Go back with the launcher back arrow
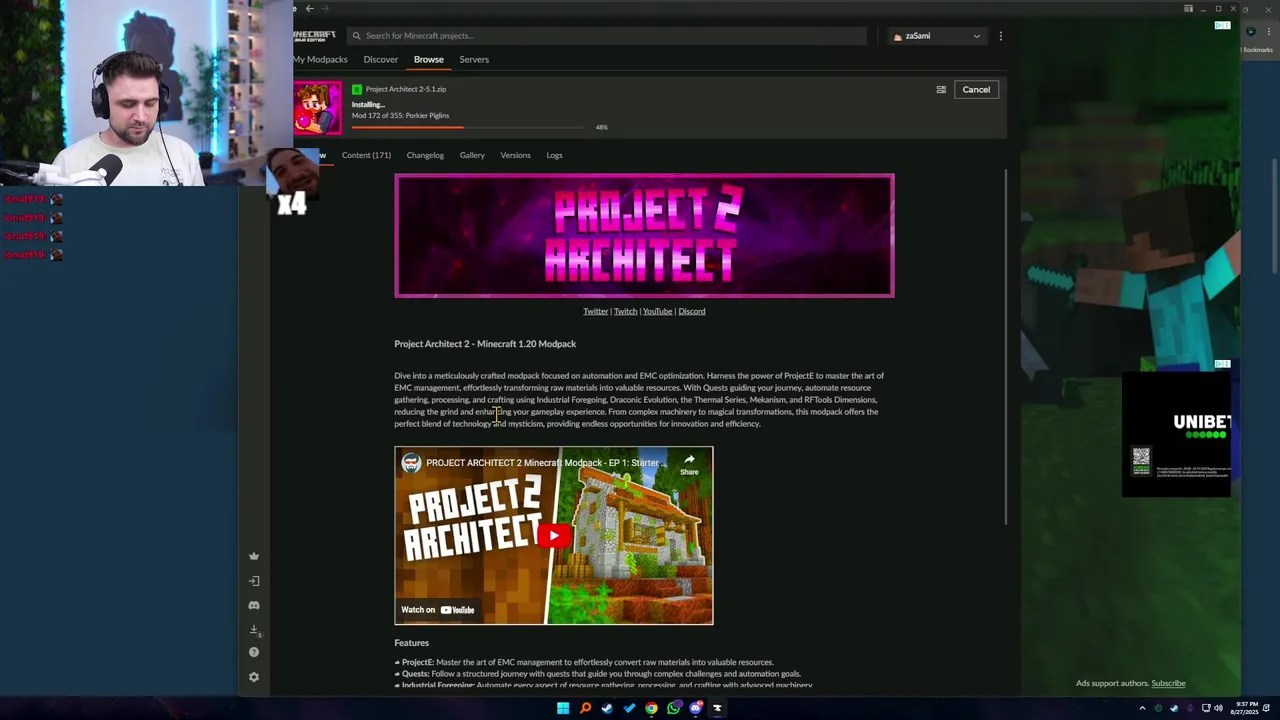This screenshot has height=720, width=1280. click(310, 8)
